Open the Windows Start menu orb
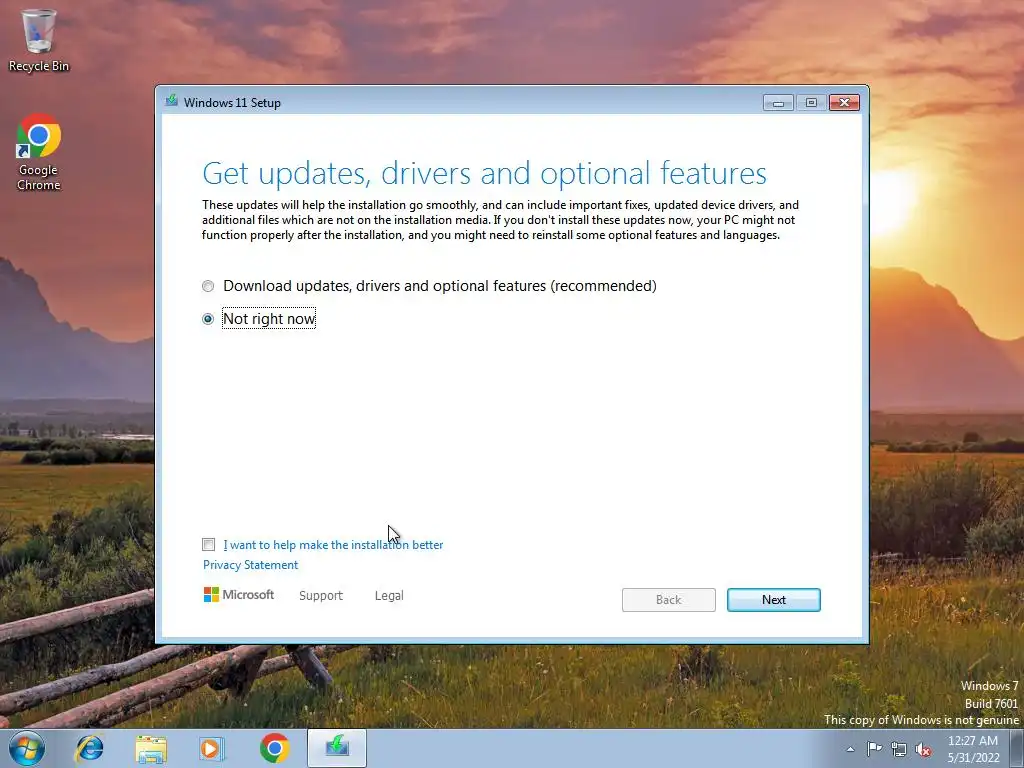 coord(26,748)
